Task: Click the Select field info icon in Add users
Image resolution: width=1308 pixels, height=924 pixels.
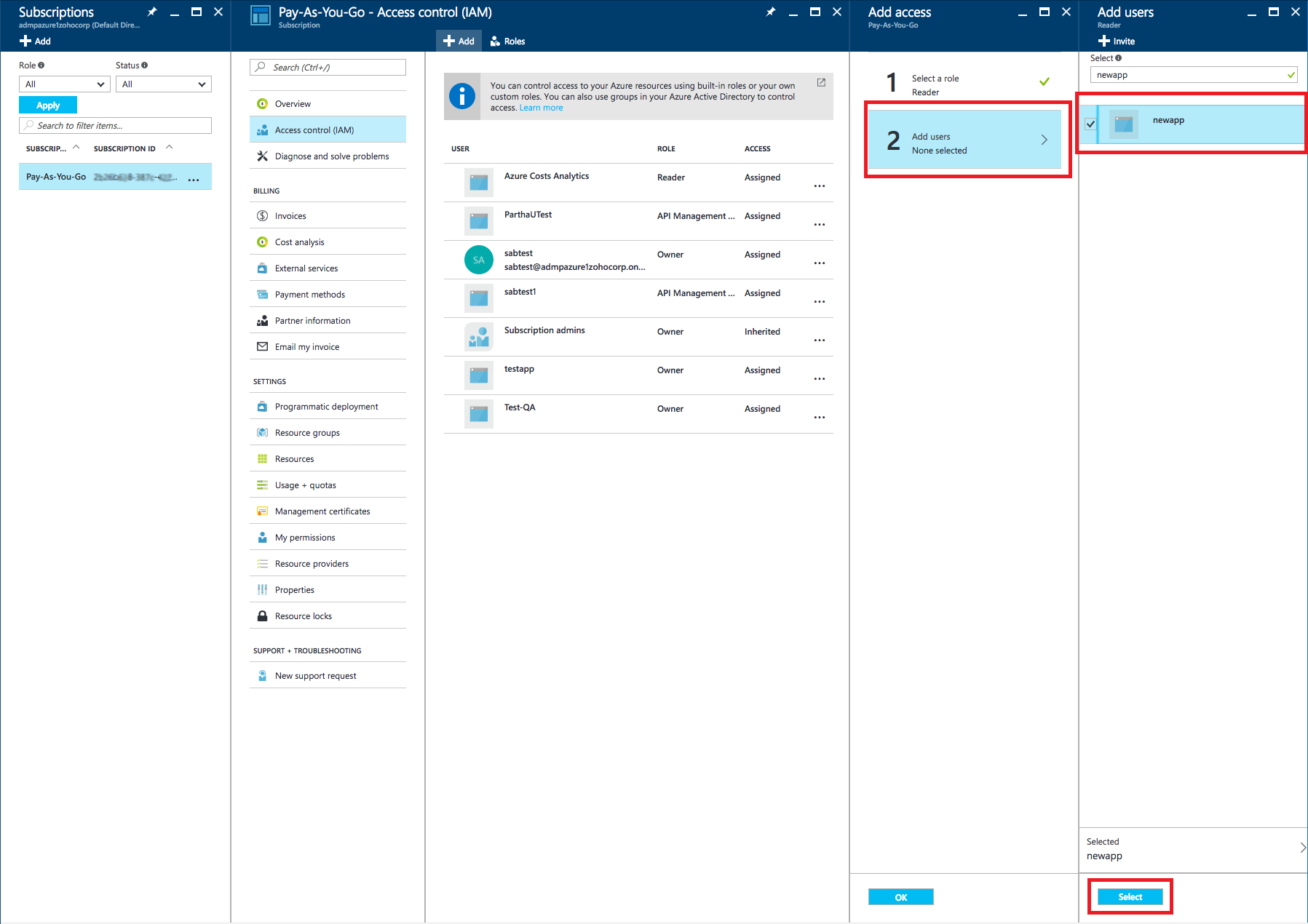Action: pyautogui.click(x=1118, y=58)
